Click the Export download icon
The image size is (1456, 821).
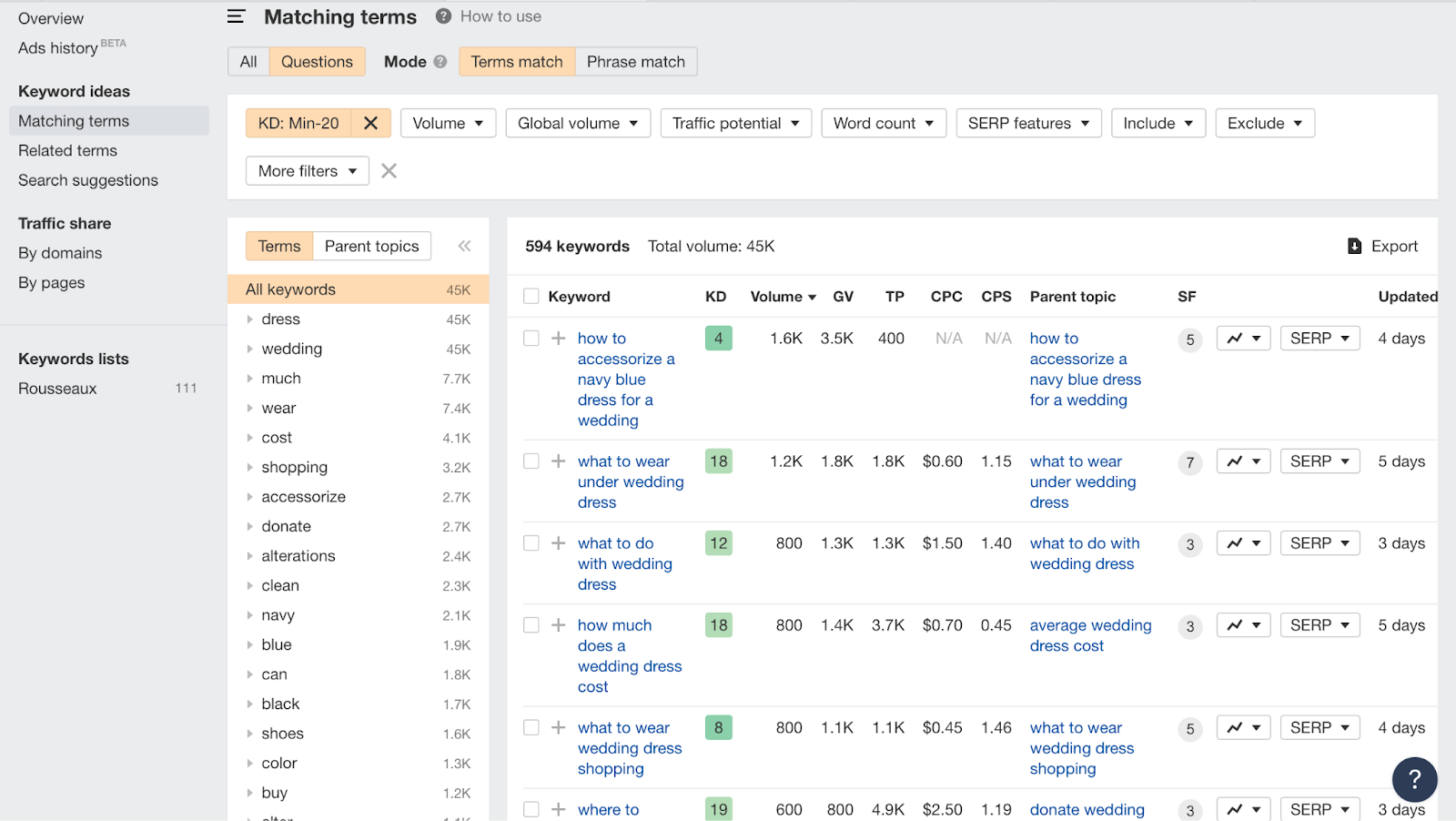point(1354,246)
